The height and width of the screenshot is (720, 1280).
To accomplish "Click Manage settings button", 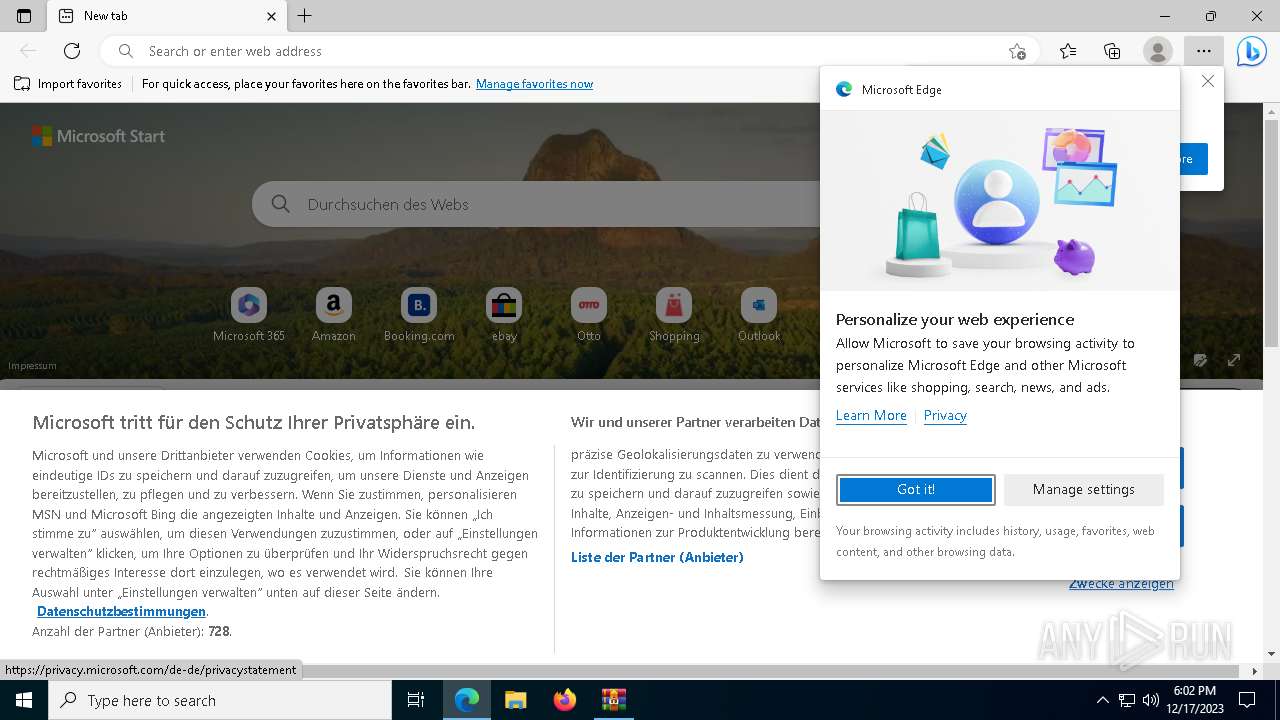I will [1084, 489].
